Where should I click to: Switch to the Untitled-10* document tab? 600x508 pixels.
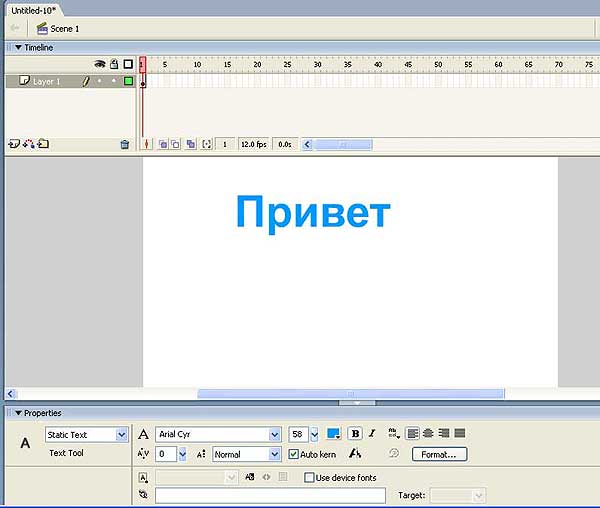34,10
